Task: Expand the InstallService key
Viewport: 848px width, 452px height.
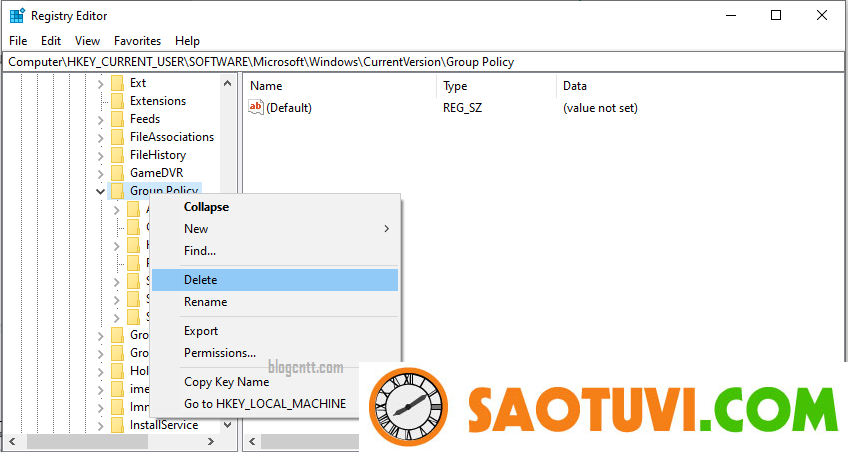Action: click(101, 426)
